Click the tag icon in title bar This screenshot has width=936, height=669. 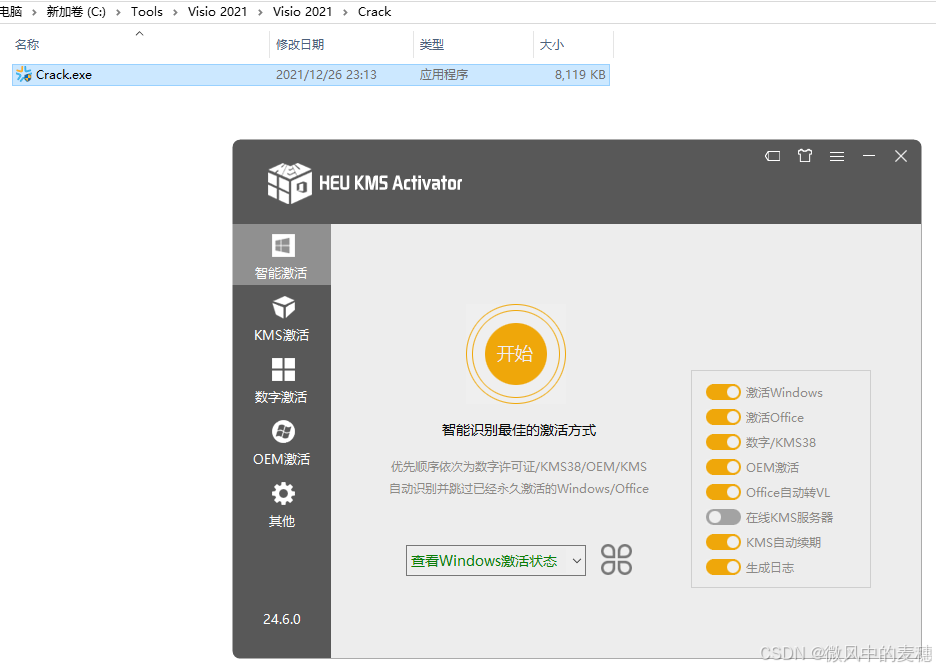pyautogui.click(x=772, y=156)
